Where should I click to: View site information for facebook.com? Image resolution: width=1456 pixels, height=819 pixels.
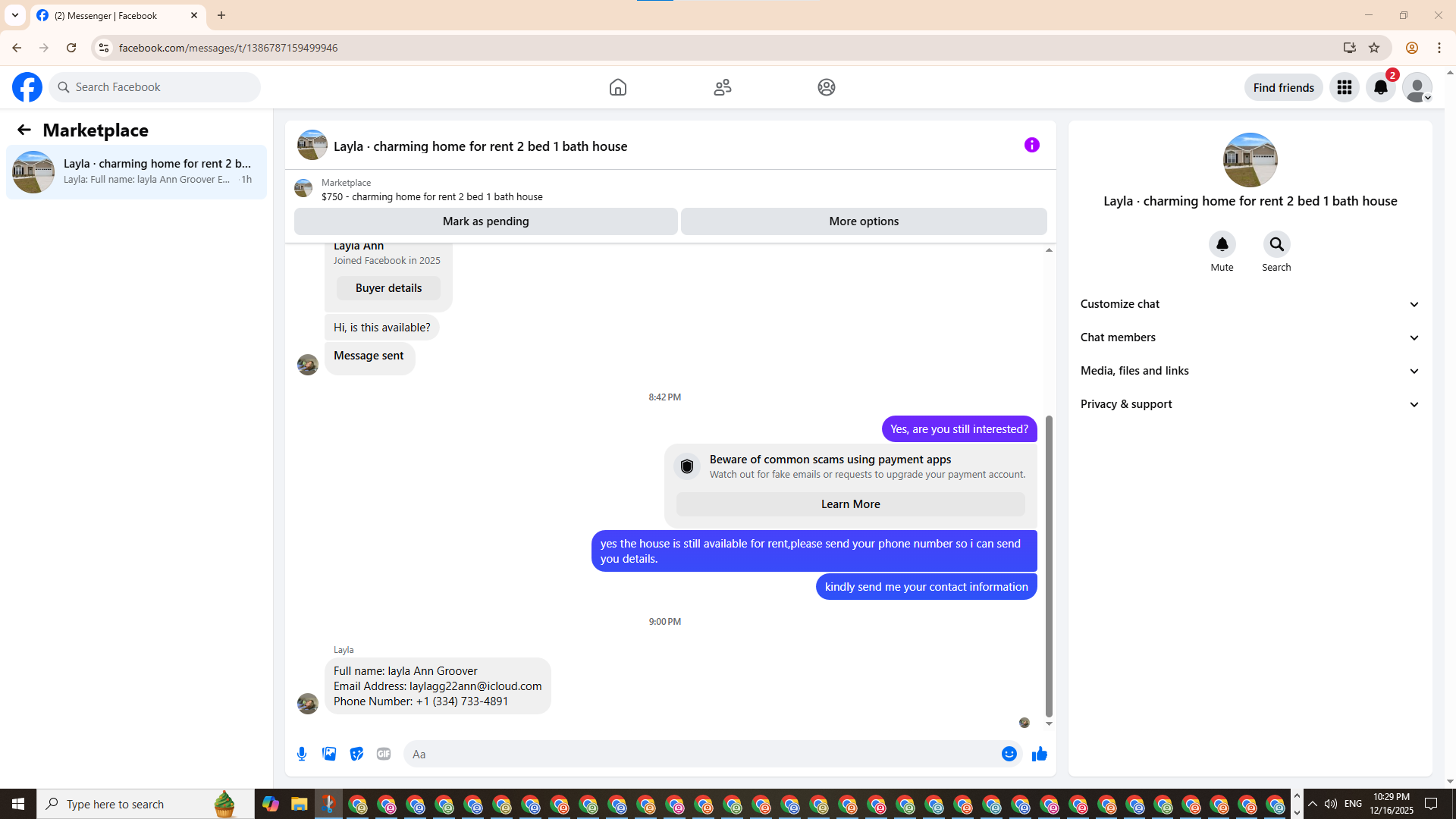point(104,48)
